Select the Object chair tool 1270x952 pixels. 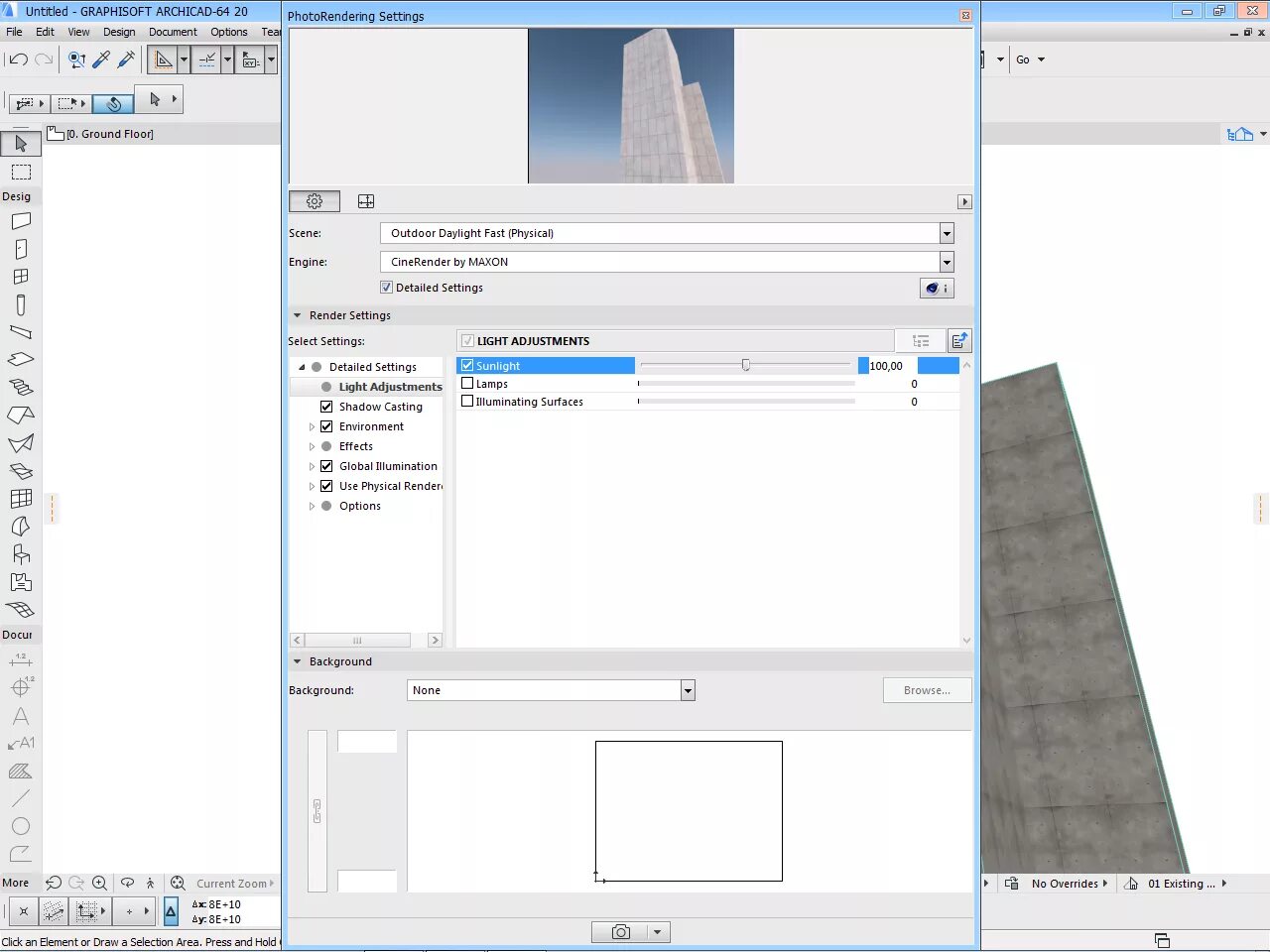[x=21, y=554]
